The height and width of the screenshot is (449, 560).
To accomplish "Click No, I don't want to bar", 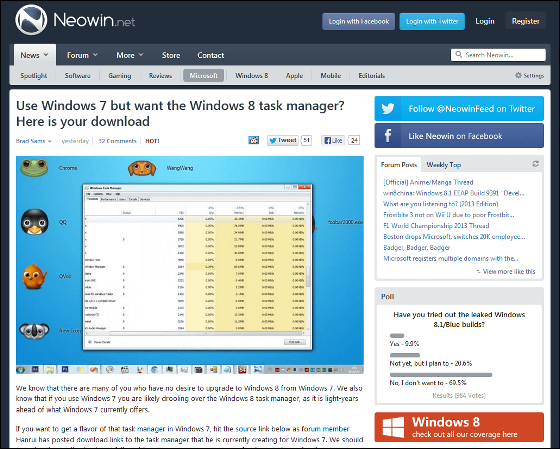I will (441, 375).
